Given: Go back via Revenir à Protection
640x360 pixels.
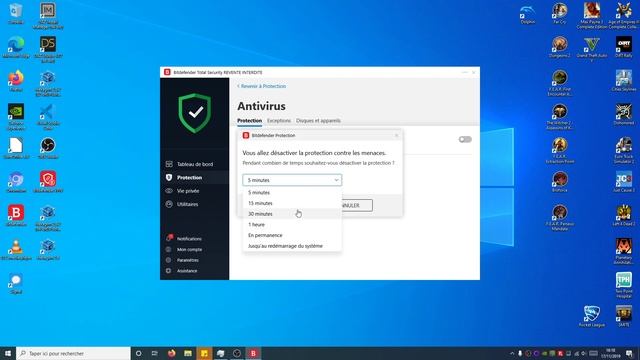Looking at the screenshot, I should [262, 86].
